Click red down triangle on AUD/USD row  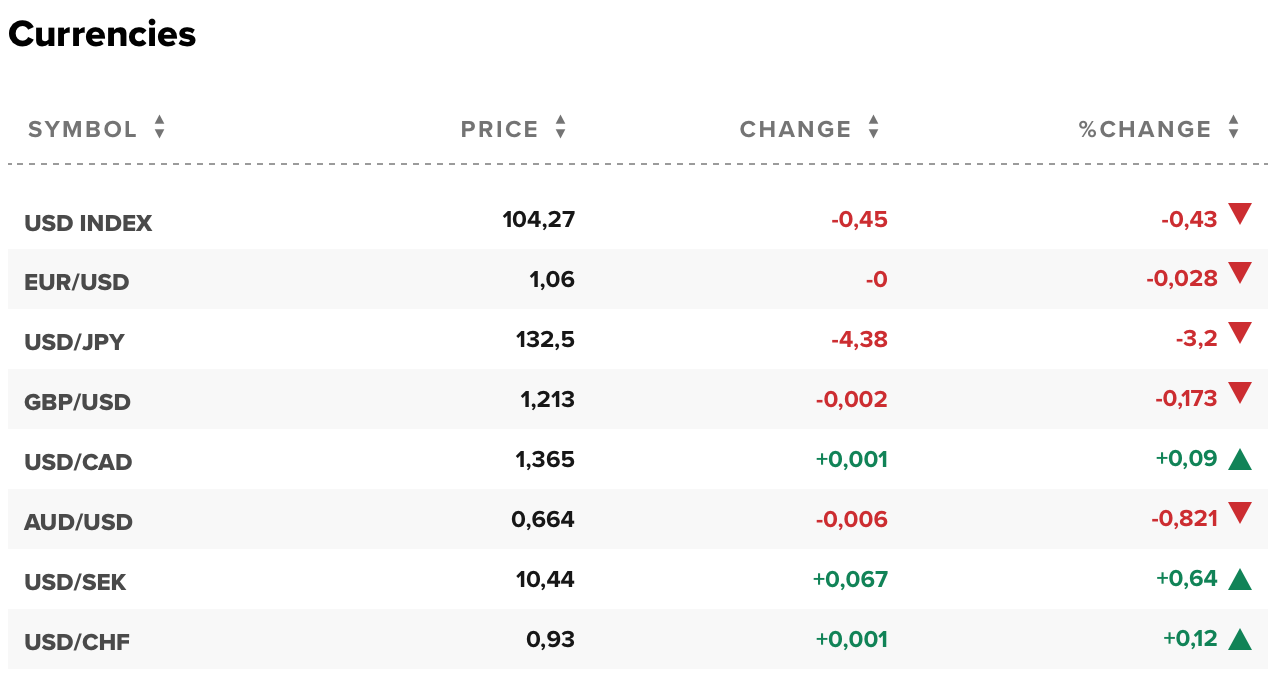click(1240, 513)
